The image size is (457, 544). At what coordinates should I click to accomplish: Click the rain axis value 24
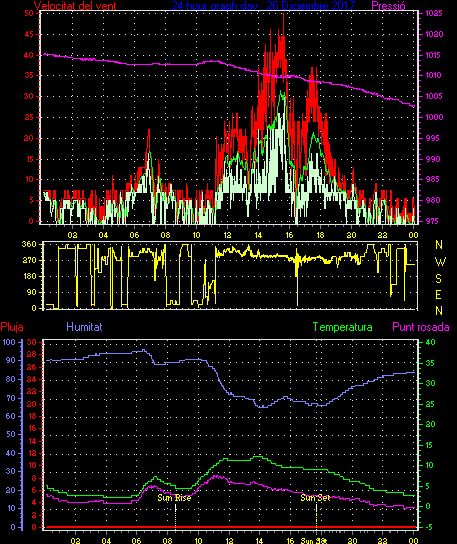[x=32, y=379]
